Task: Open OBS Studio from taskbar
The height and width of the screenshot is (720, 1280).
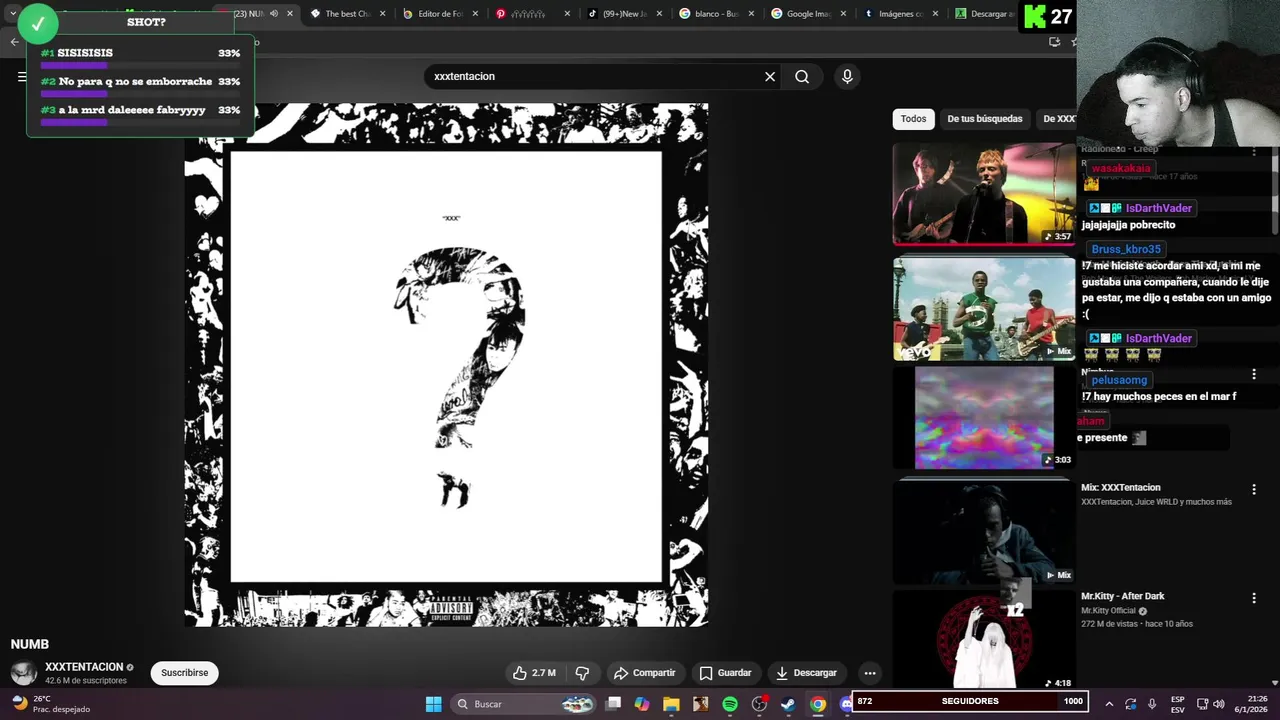Action: (759, 704)
